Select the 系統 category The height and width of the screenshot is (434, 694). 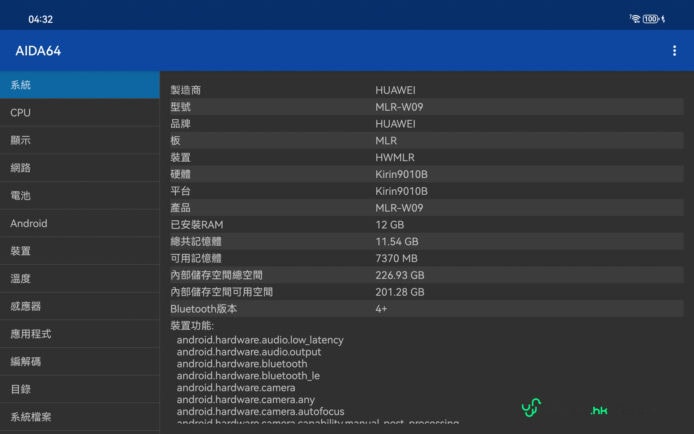coord(80,85)
